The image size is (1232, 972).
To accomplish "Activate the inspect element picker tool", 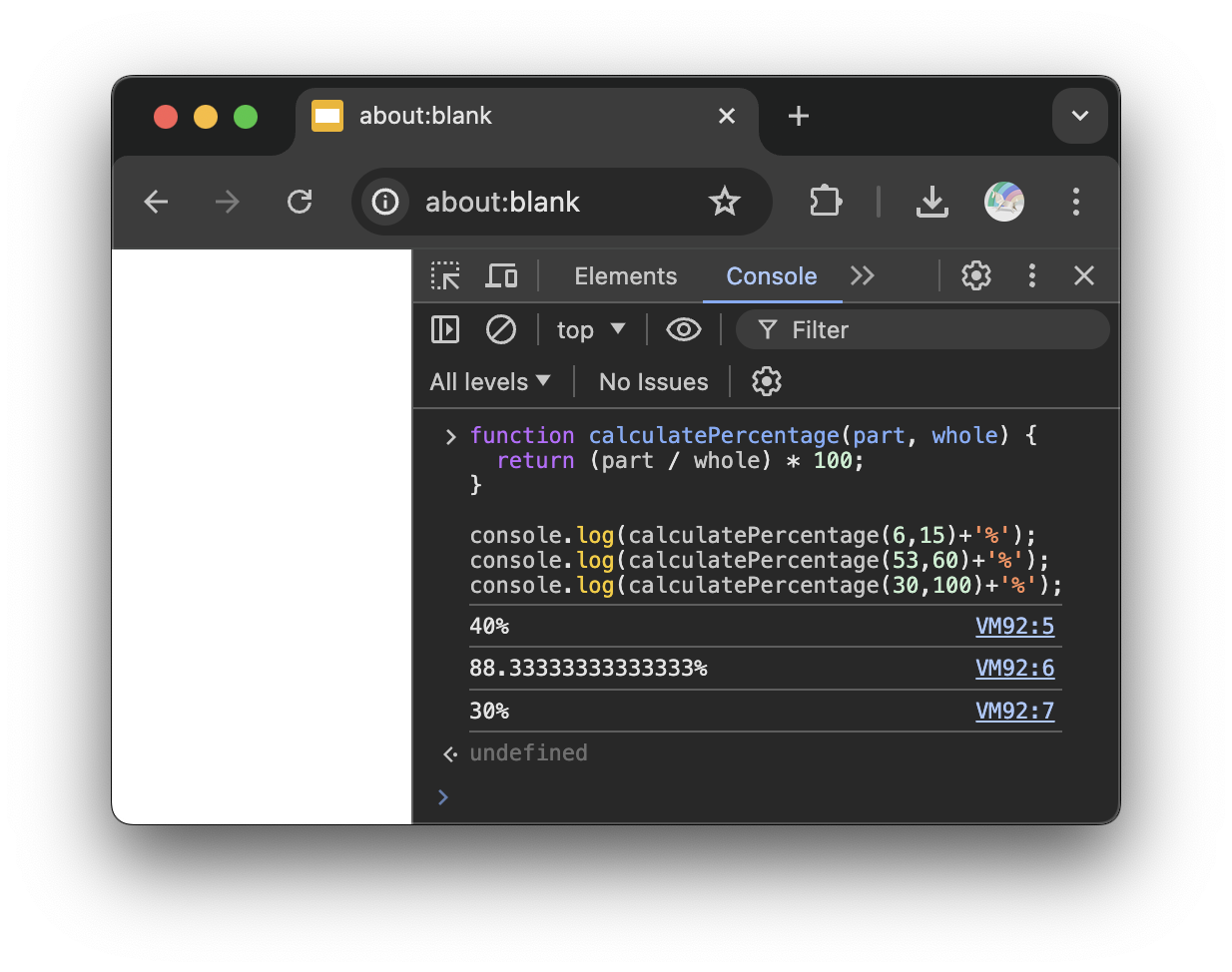I will pyautogui.click(x=445, y=275).
